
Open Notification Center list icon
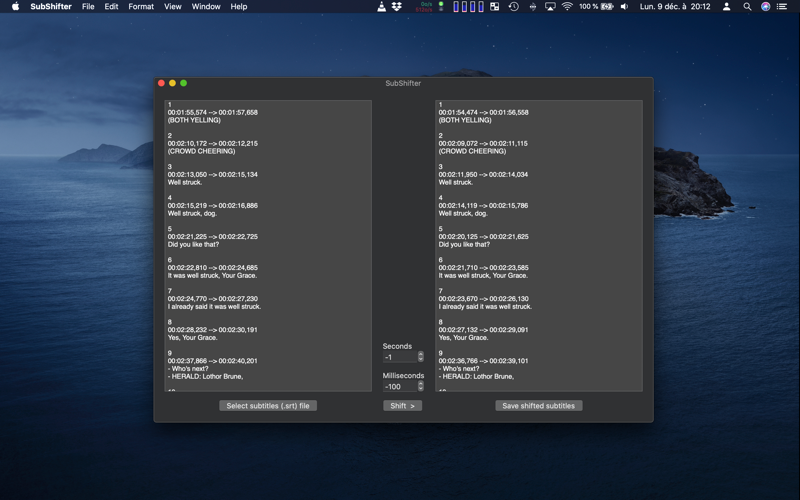click(782, 7)
